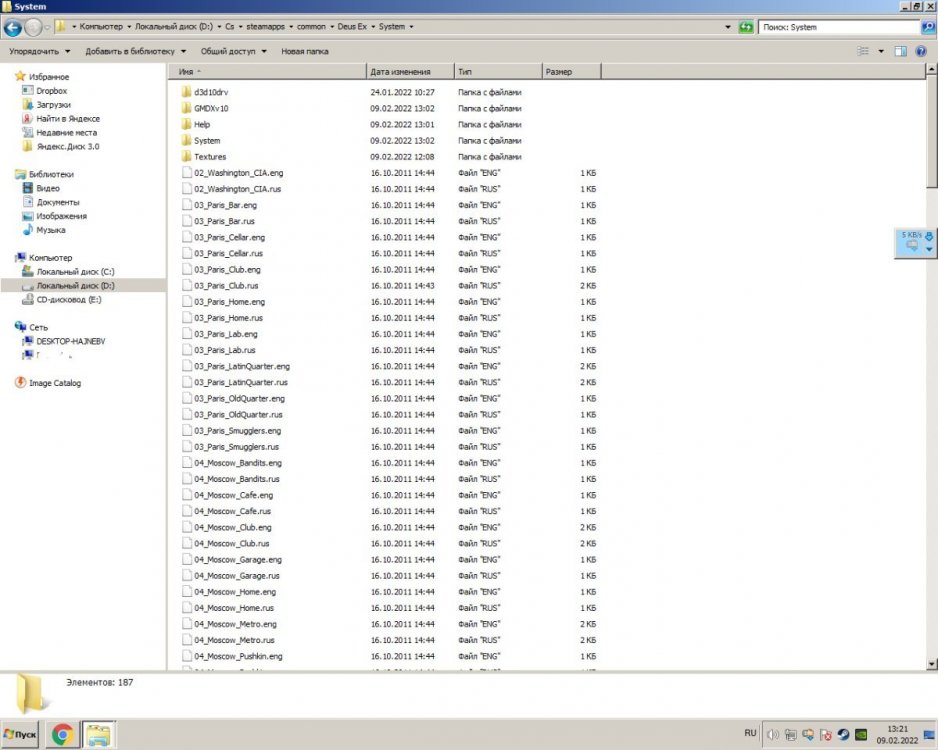Expand the Упорядочить dropdown menu
Image resolution: width=938 pixels, height=750 pixels.
point(40,51)
